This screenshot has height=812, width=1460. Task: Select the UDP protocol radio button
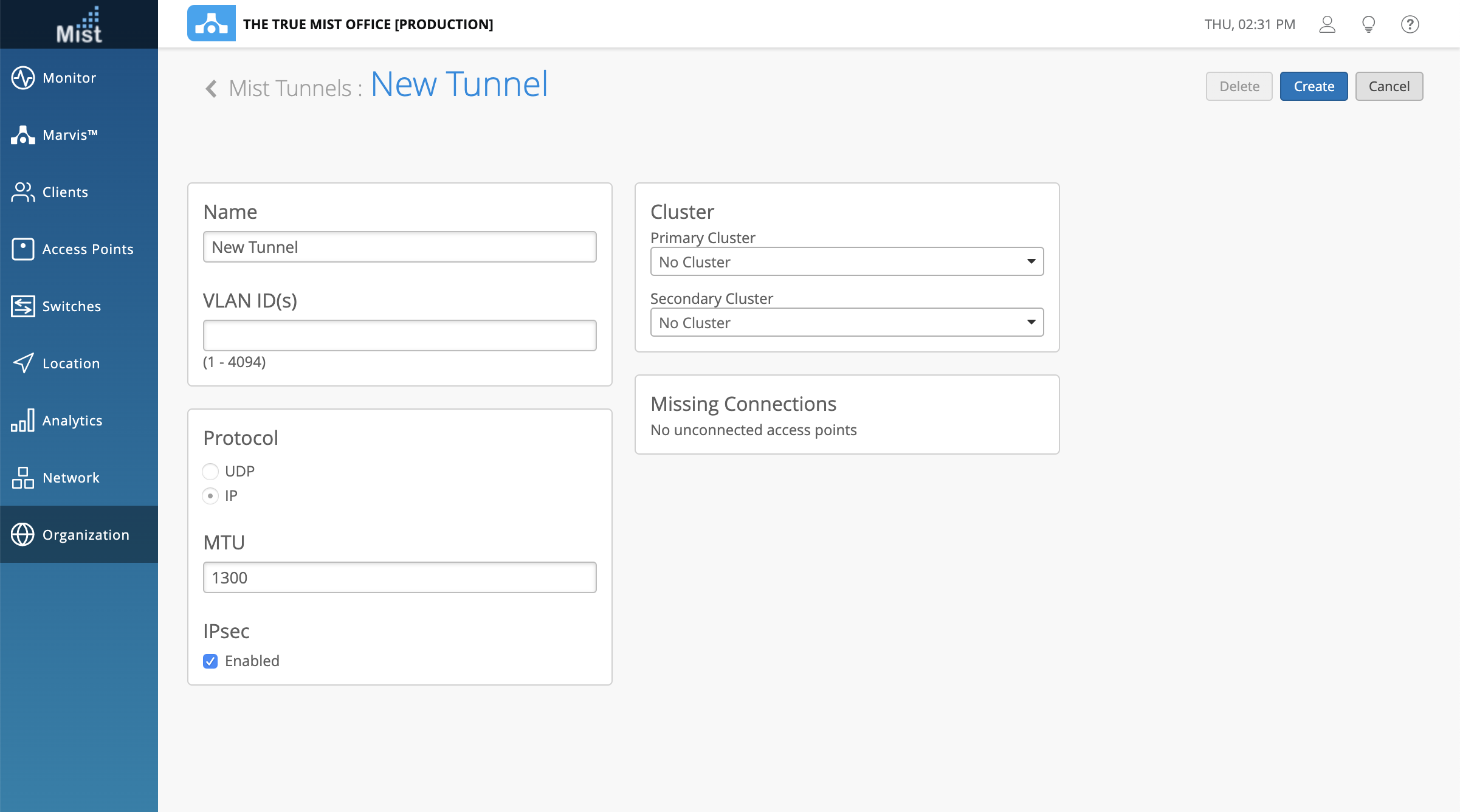tap(210, 472)
